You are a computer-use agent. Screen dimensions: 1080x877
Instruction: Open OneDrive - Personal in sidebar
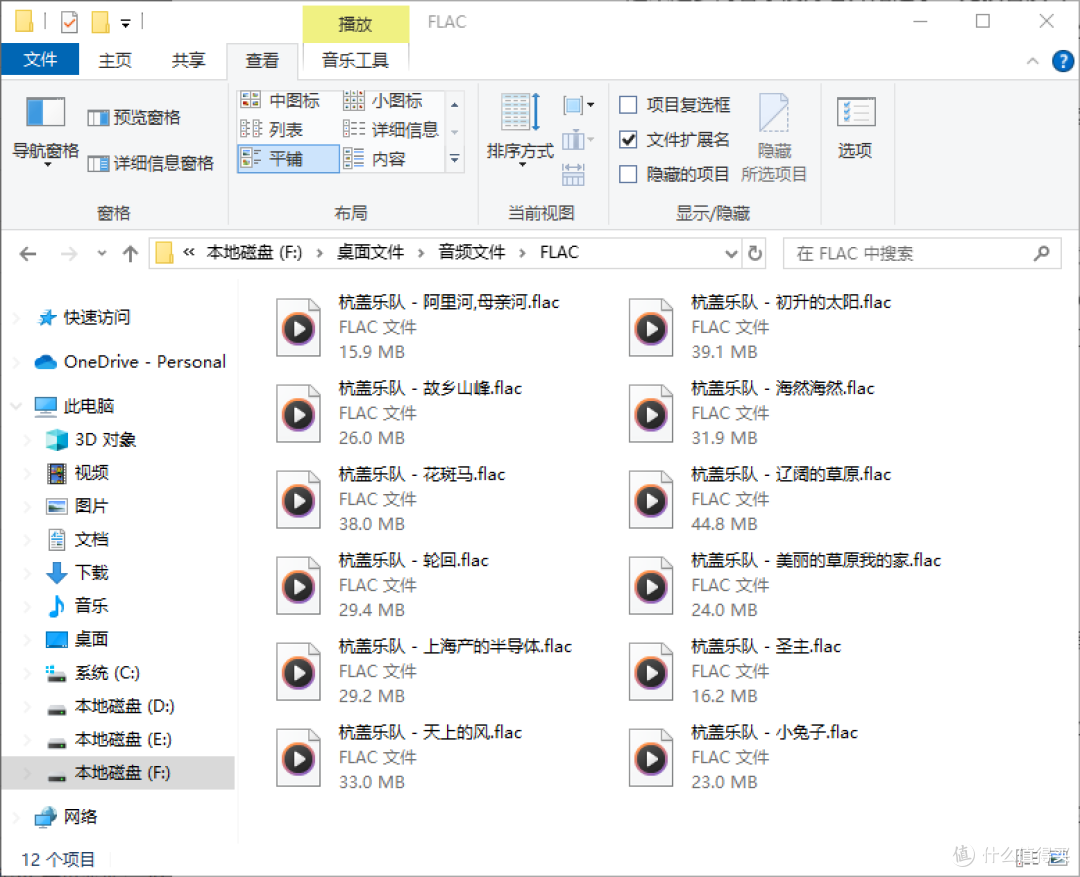pos(129,362)
